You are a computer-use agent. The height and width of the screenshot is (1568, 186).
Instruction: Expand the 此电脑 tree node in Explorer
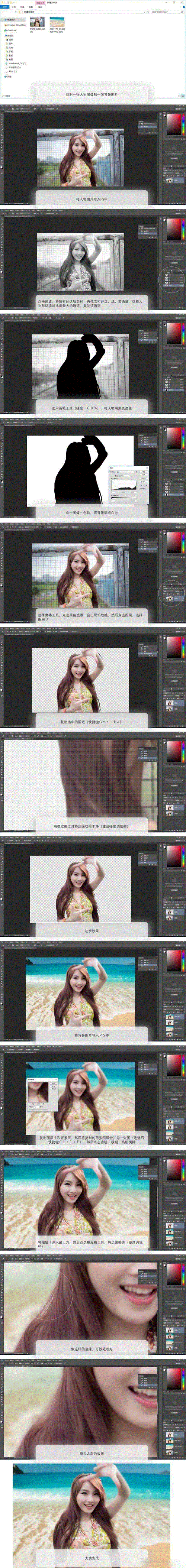tap(3, 35)
